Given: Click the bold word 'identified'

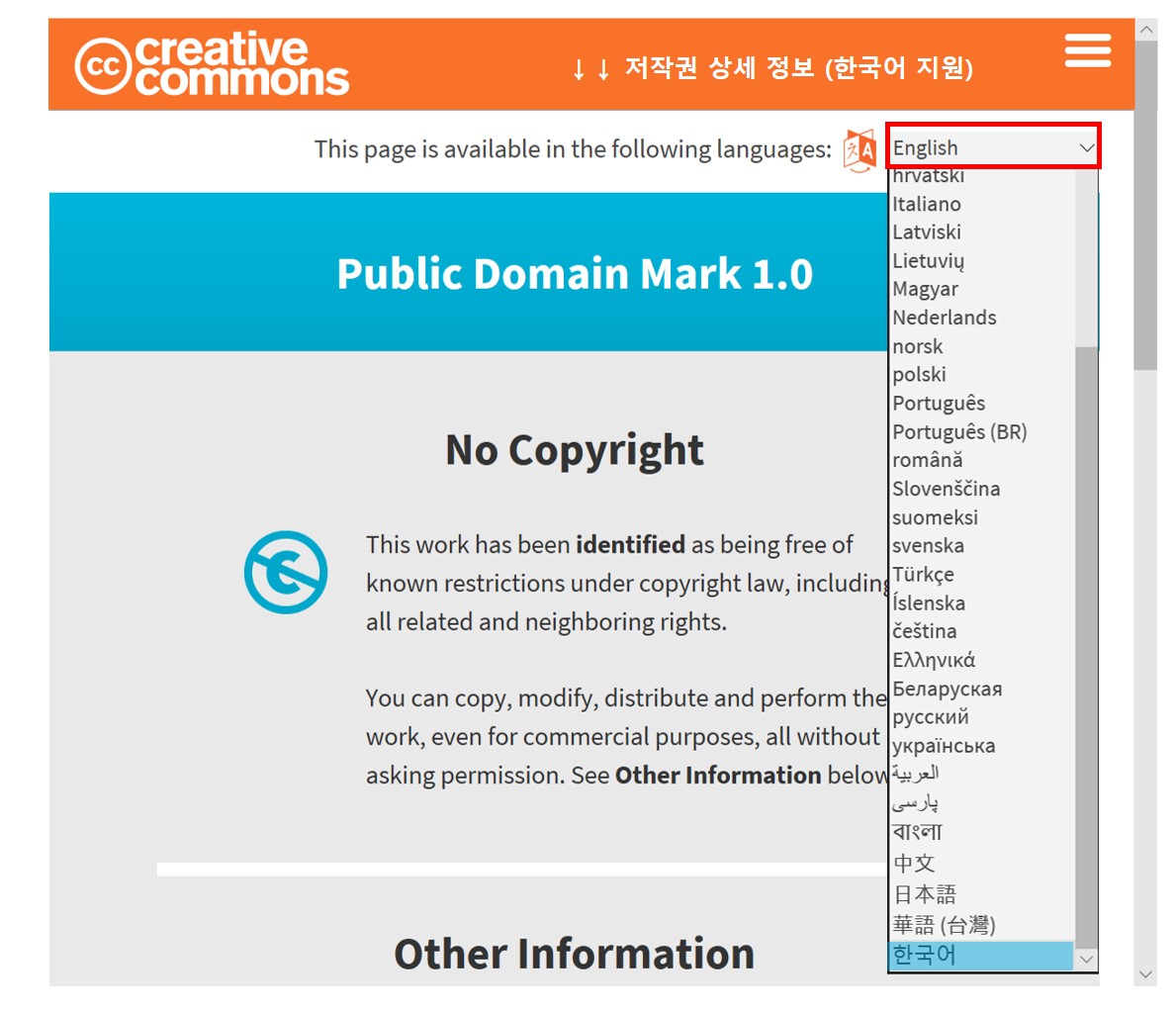Looking at the screenshot, I should 631,545.
